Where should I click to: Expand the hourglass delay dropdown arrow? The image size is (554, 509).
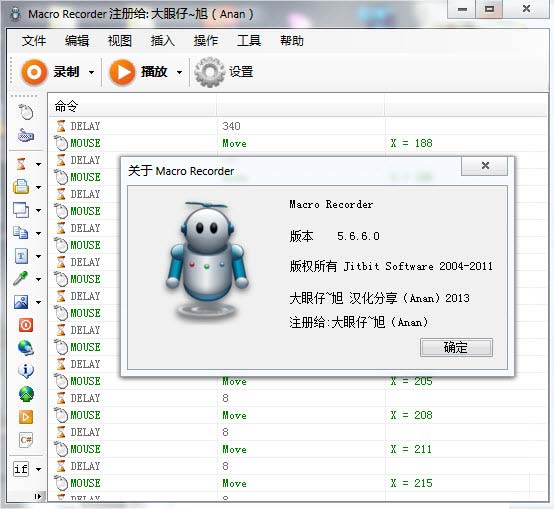click(x=39, y=164)
